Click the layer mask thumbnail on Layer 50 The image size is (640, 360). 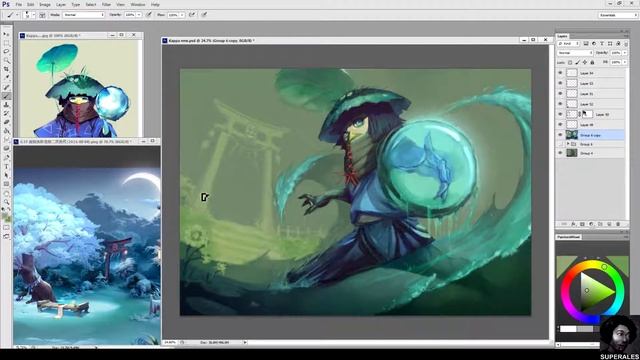[x=587, y=114]
